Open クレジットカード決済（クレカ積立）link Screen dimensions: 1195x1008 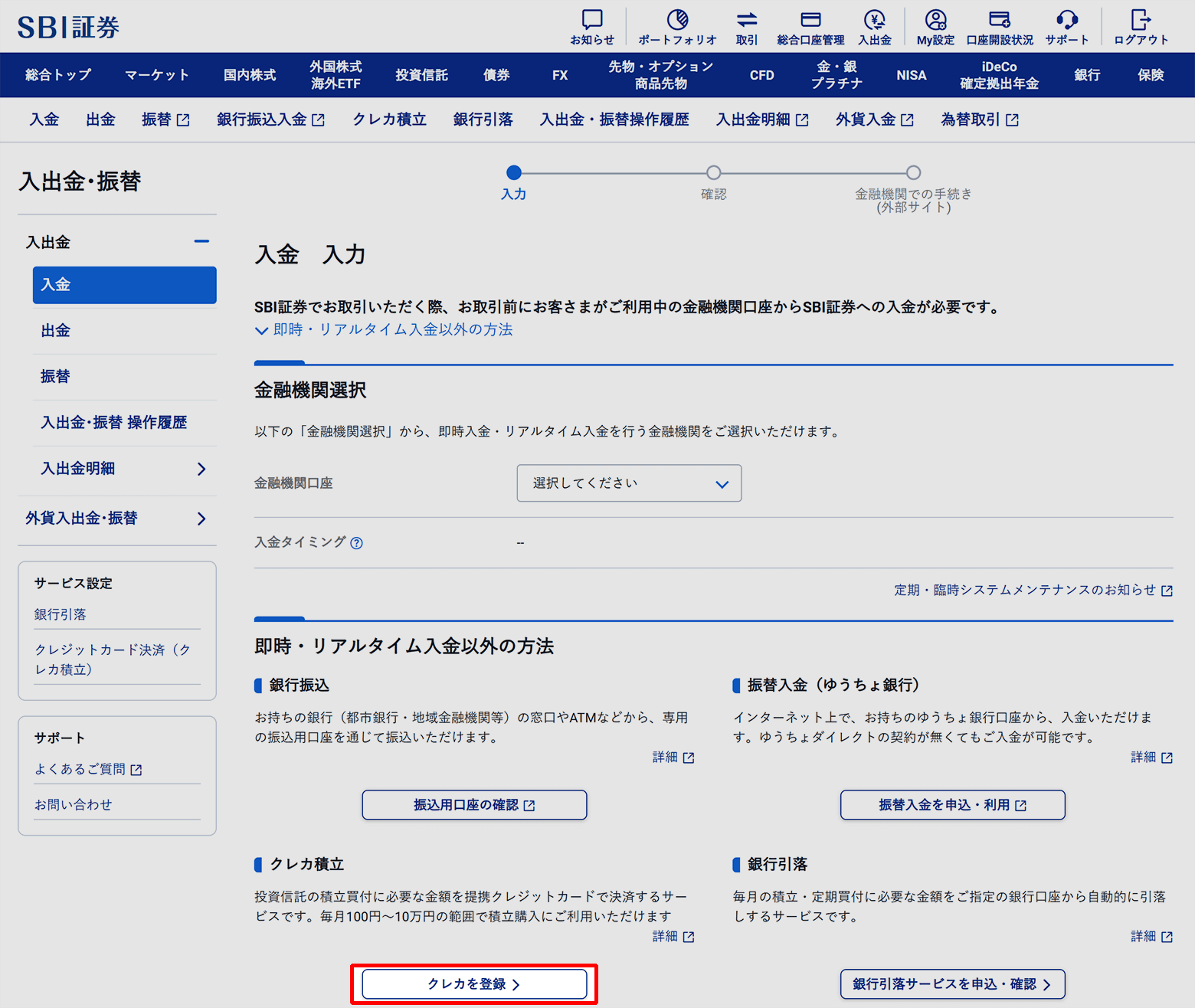click(x=112, y=659)
